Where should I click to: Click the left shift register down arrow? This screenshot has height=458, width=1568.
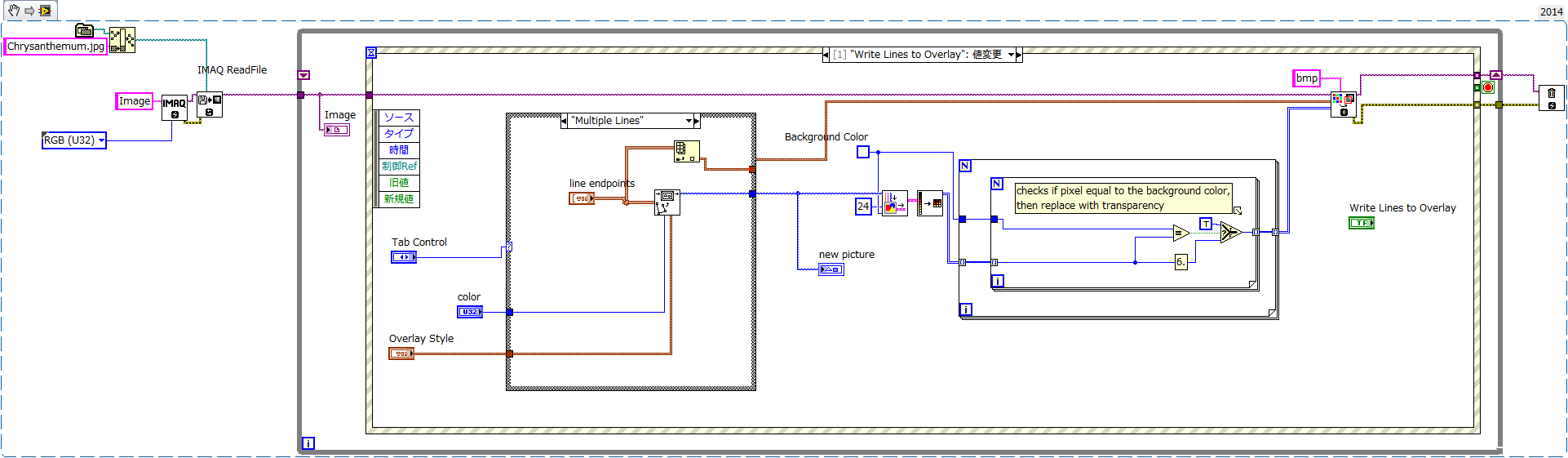[303, 75]
